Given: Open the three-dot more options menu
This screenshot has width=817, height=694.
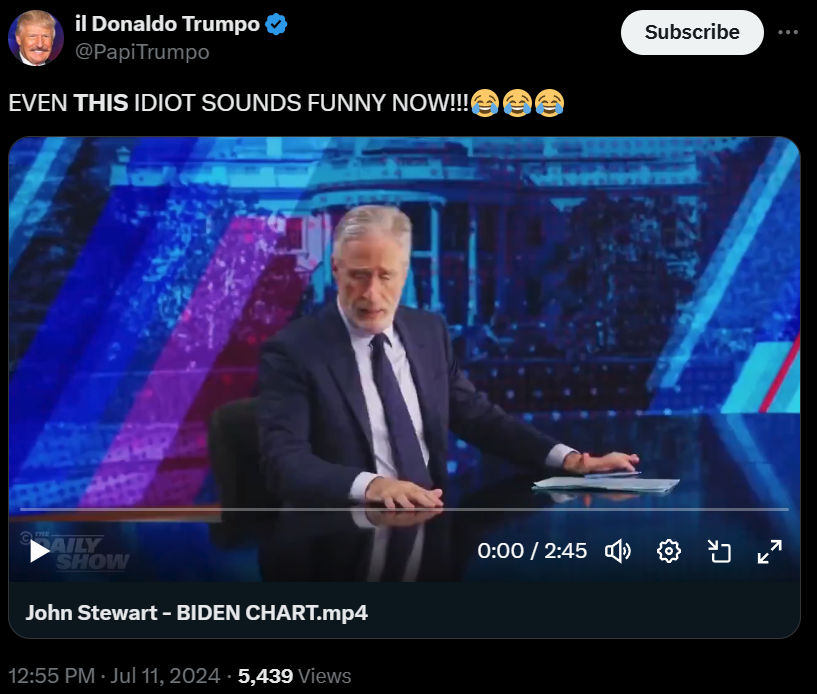Looking at the screenshot, I should pos(788,32).
